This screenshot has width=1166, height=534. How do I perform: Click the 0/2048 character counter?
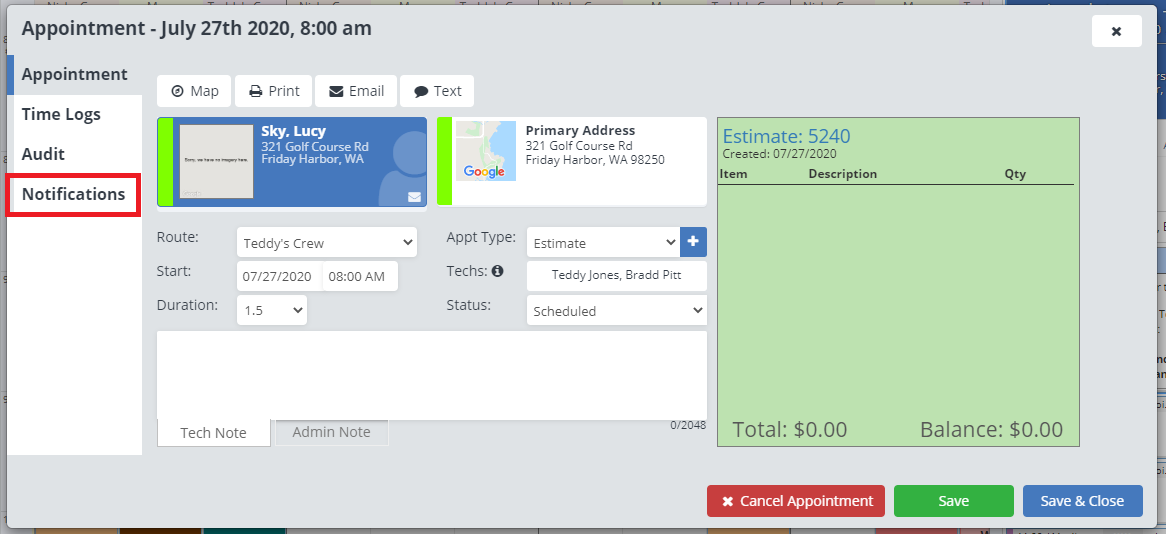tap(688, 425)
